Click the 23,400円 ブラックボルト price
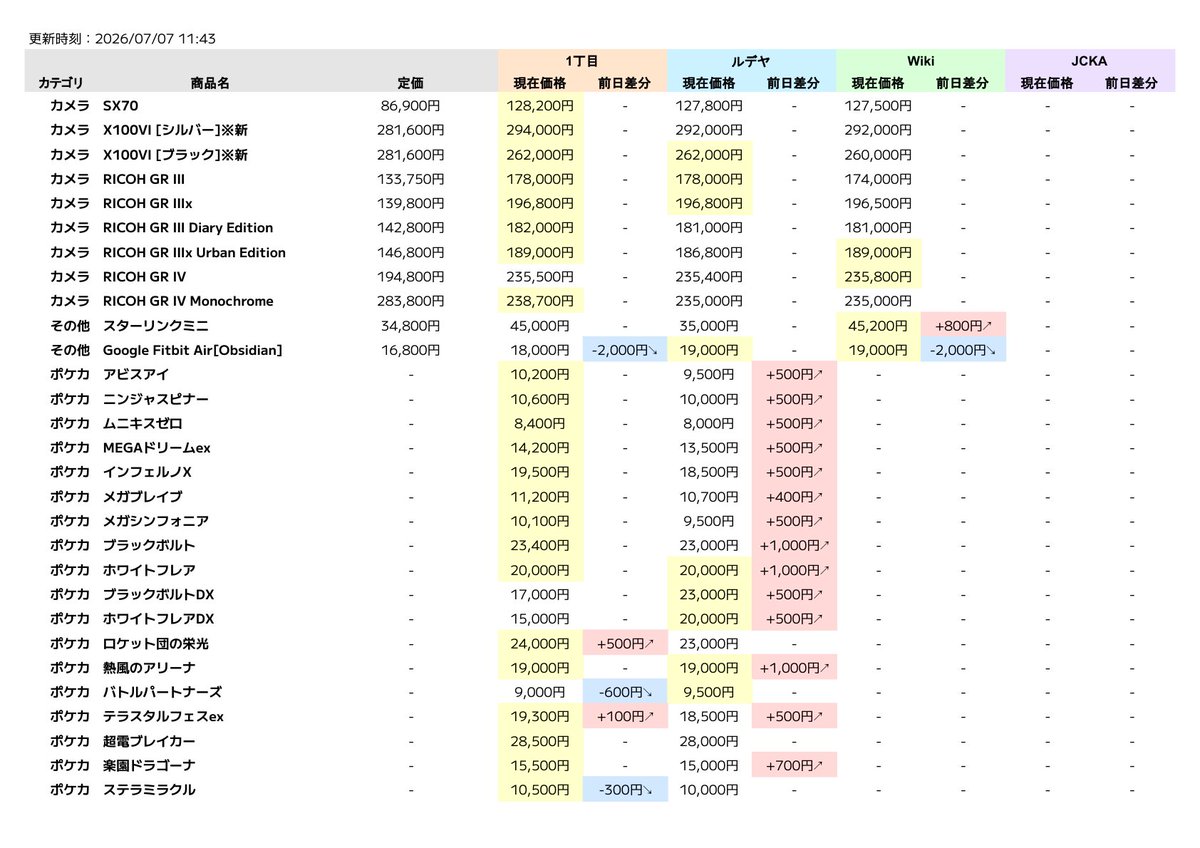 tap(541, 546)
